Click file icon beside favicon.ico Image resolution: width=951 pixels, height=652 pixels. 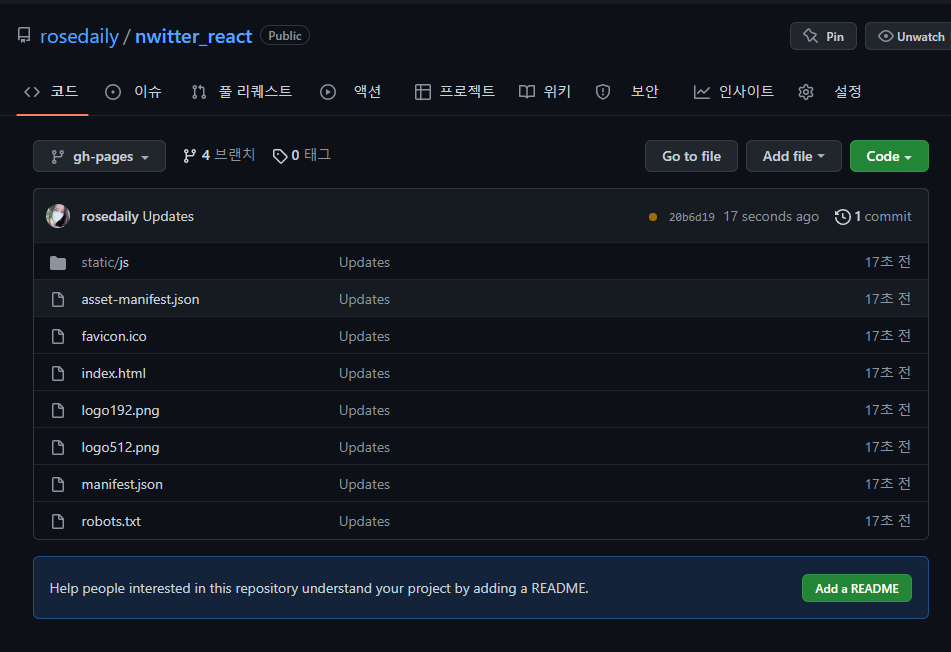pyautogui.click(x=58, y=337)
